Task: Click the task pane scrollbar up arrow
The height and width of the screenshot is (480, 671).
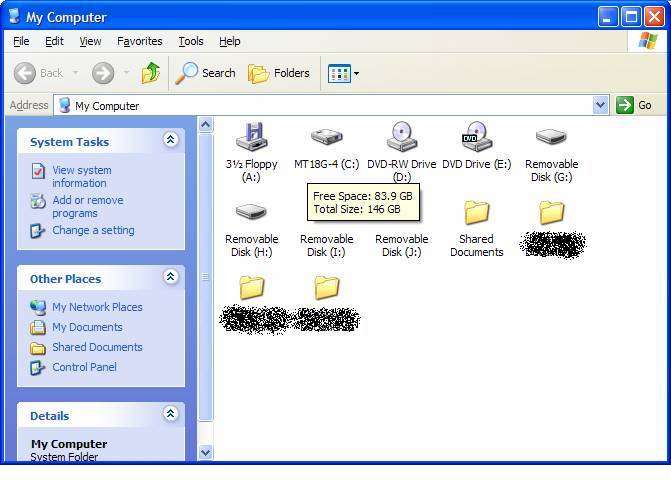Action: coord(206,124)
